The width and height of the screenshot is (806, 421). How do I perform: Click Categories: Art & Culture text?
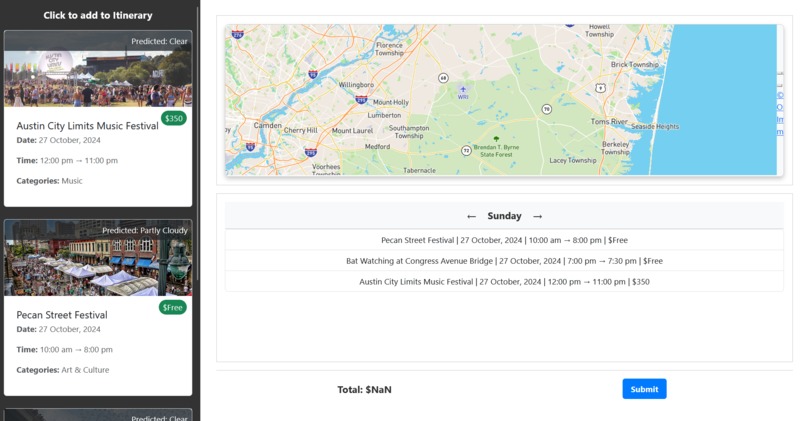[63, 370]
